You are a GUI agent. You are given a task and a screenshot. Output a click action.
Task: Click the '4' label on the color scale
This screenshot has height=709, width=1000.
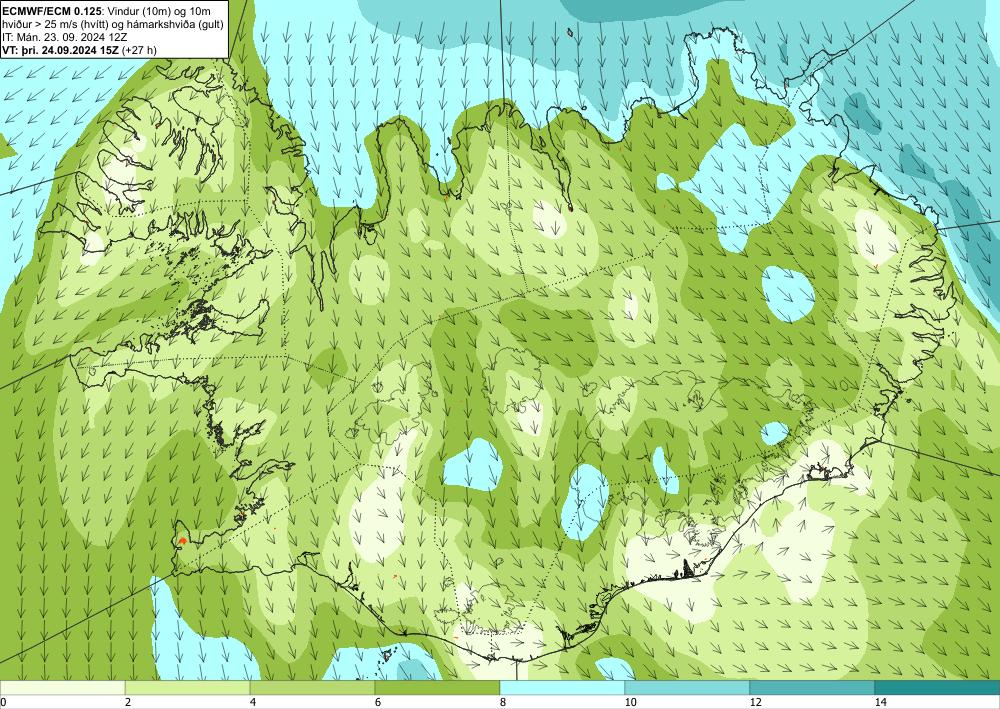tap(253, 703)
